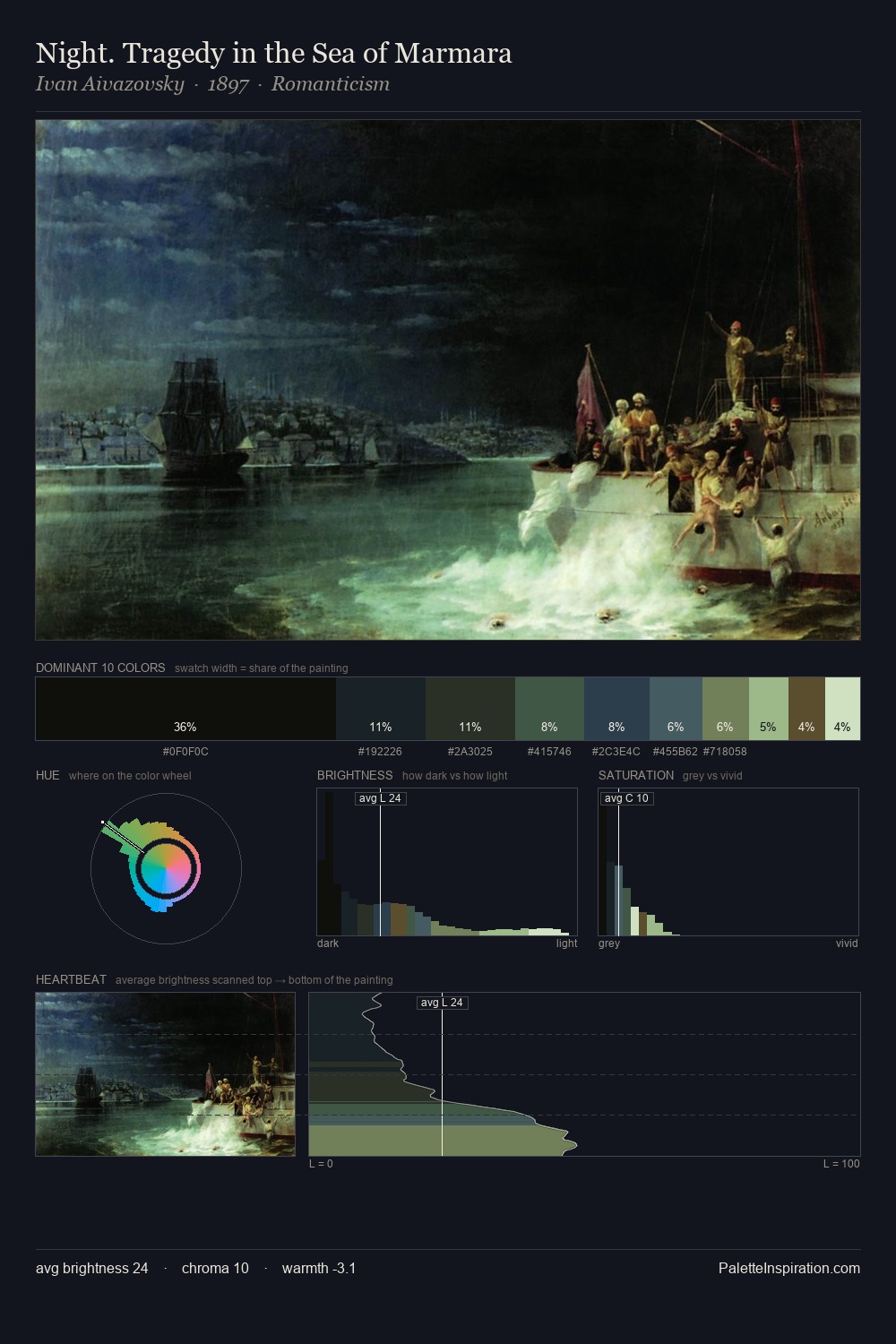896x1344 pixels.
Task: Click the 'dark' axis label
Action: pyautogui.click(x=328, y=943)
